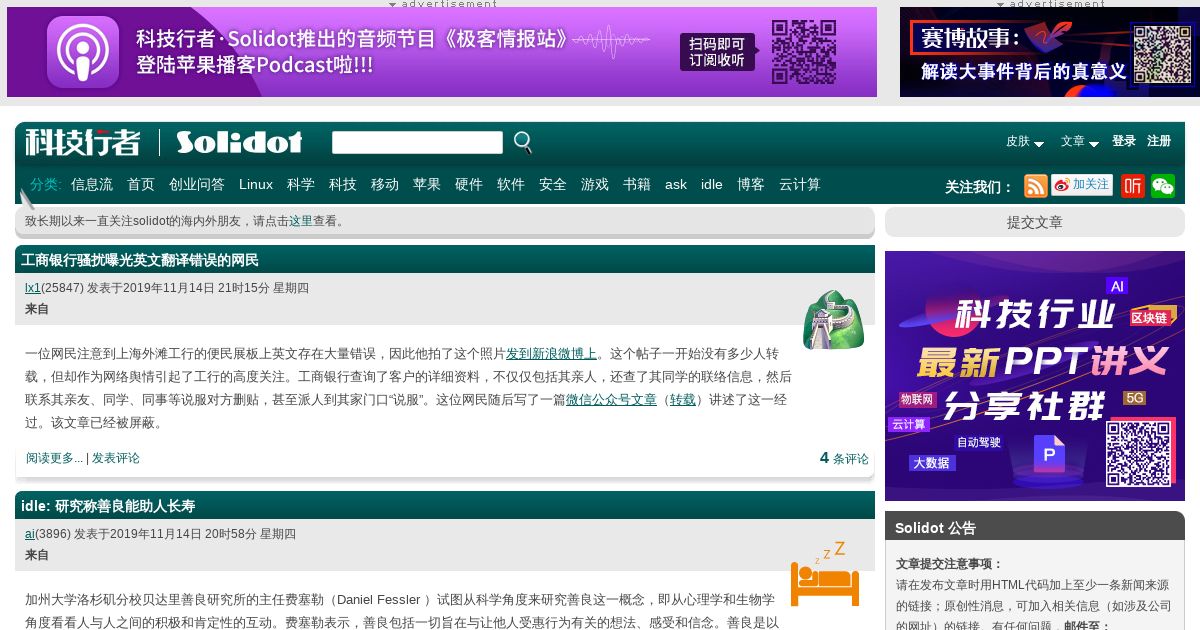
Task: Select the 苹果 category
Action: click(427, 185)
